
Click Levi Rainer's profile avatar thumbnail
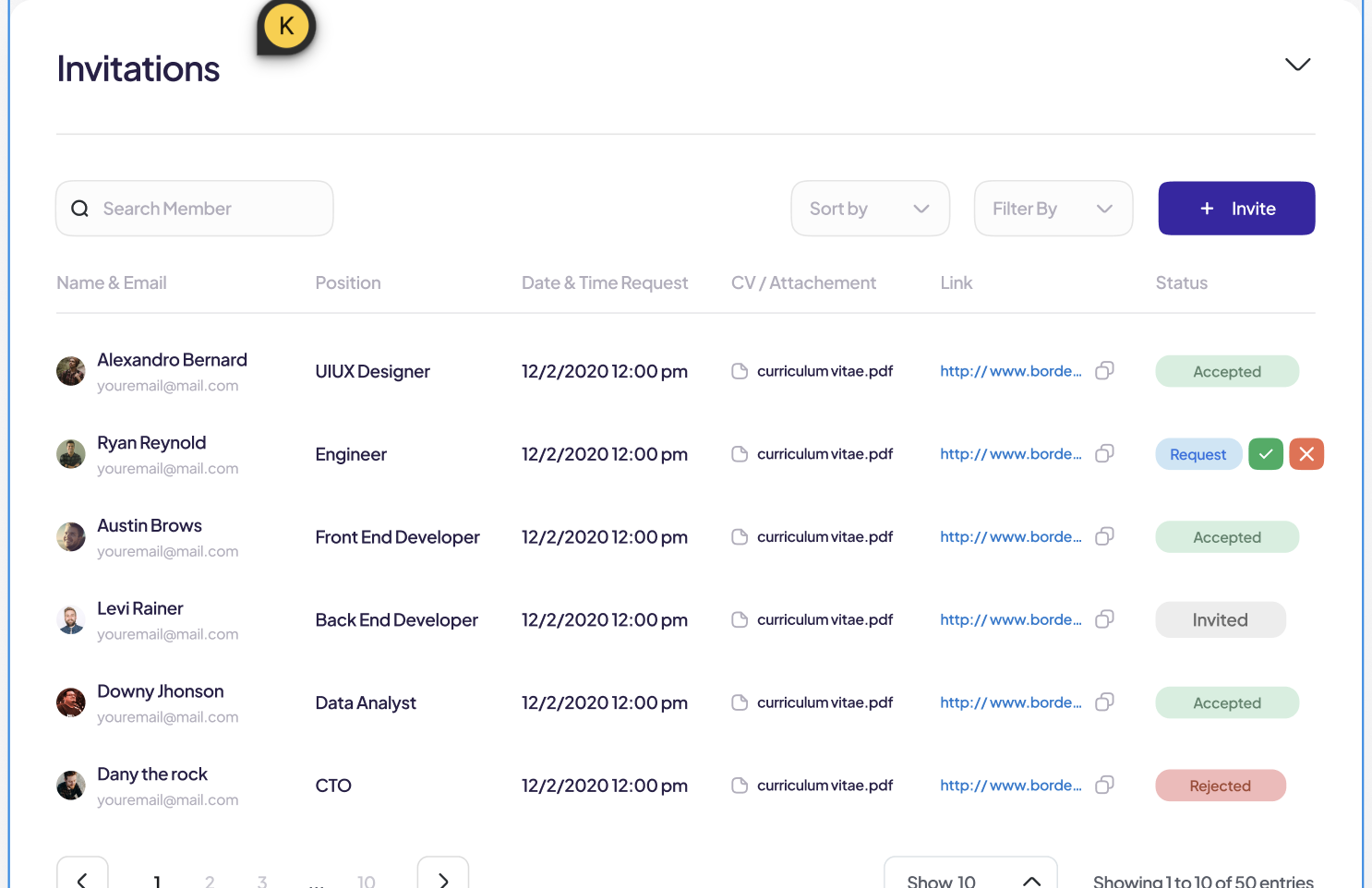click(70, 619)
